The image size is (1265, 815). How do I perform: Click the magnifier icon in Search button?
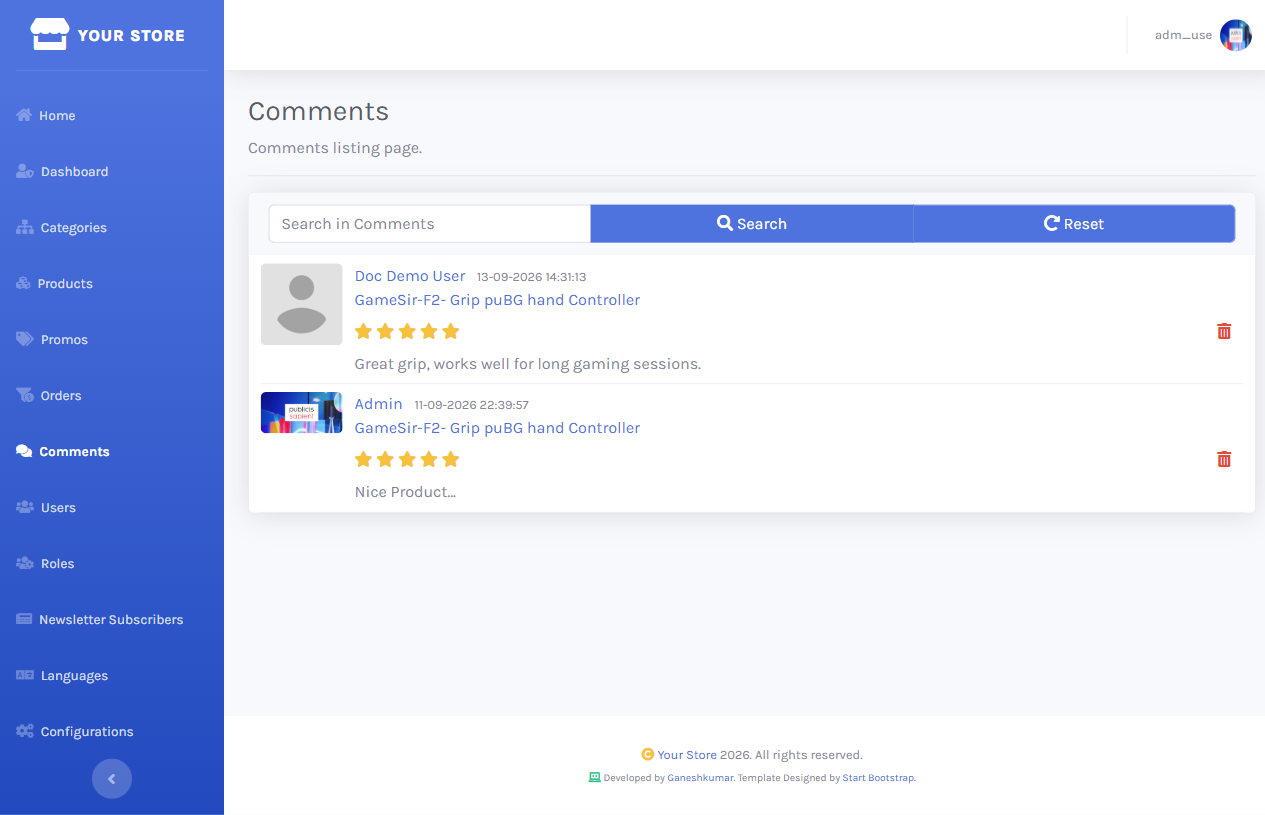pyautogui.click(x=725, y=223)
